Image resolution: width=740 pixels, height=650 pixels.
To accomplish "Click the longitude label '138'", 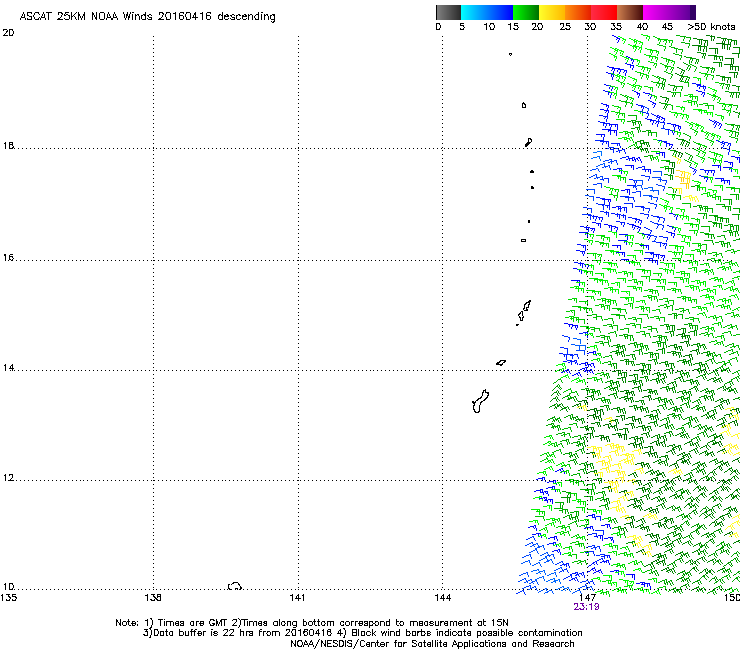I will tap(153, 598).
